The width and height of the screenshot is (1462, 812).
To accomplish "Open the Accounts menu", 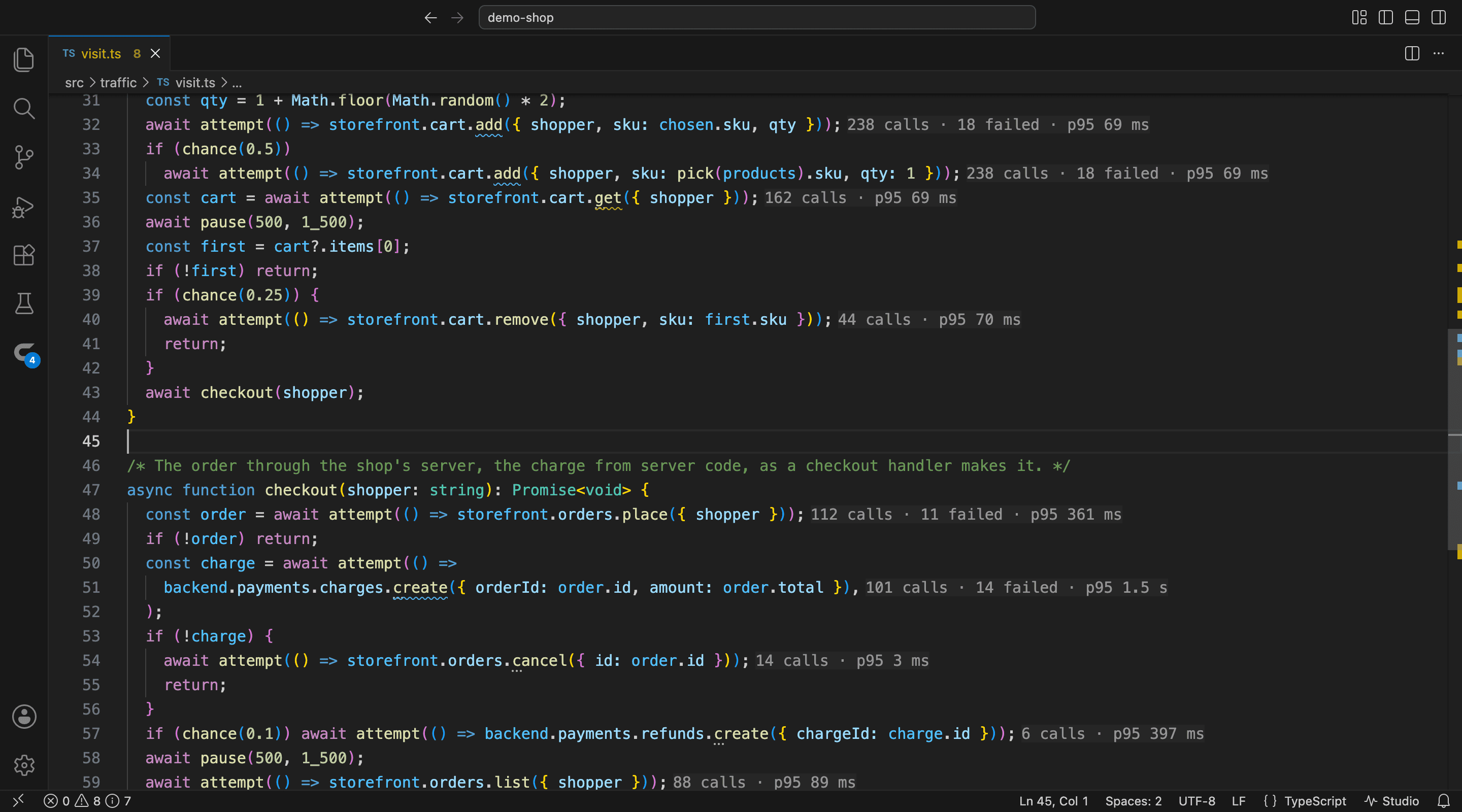I will tap(24, 717).
